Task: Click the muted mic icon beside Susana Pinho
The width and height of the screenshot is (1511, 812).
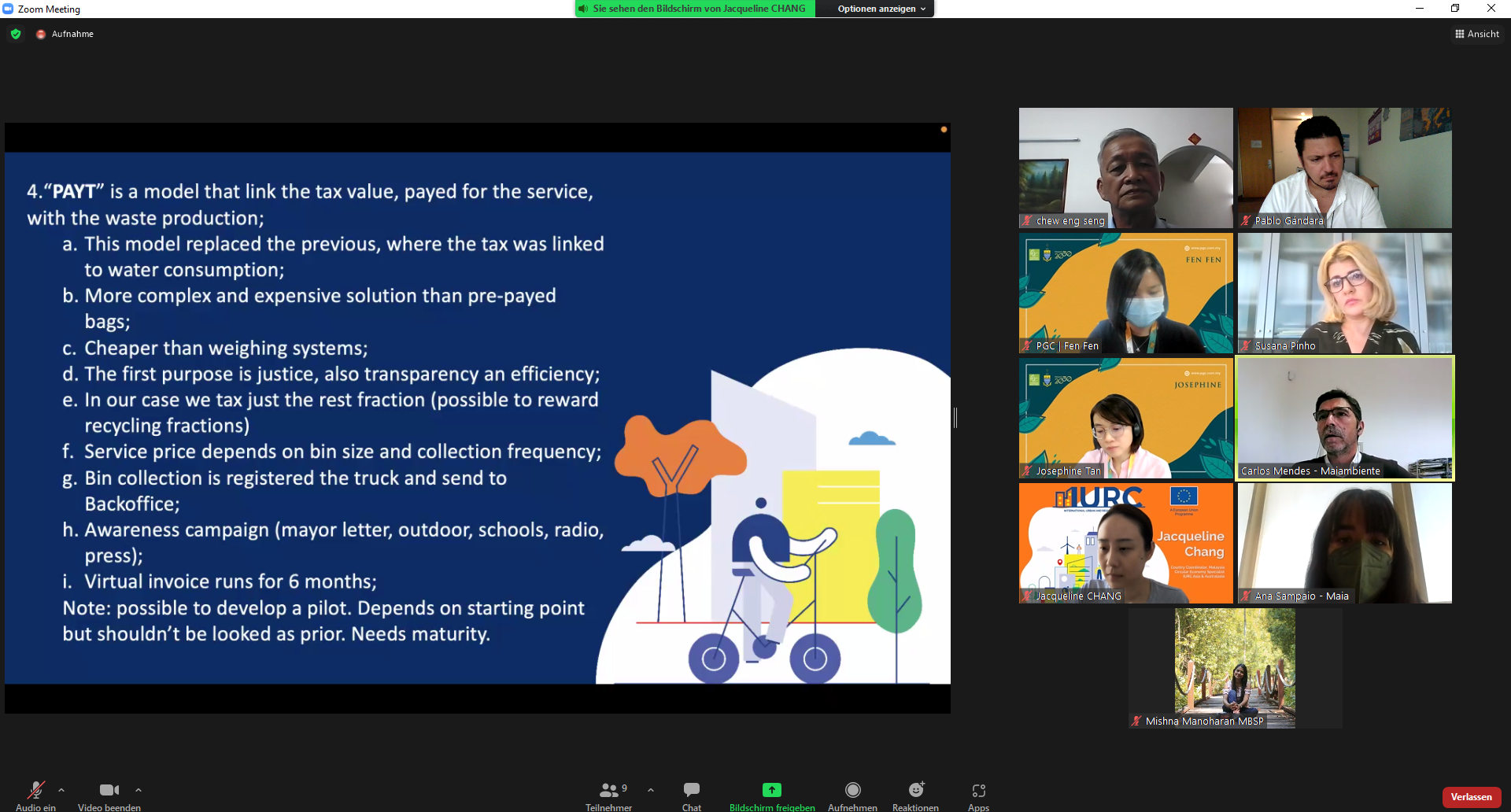Action: coord(1246,346)
